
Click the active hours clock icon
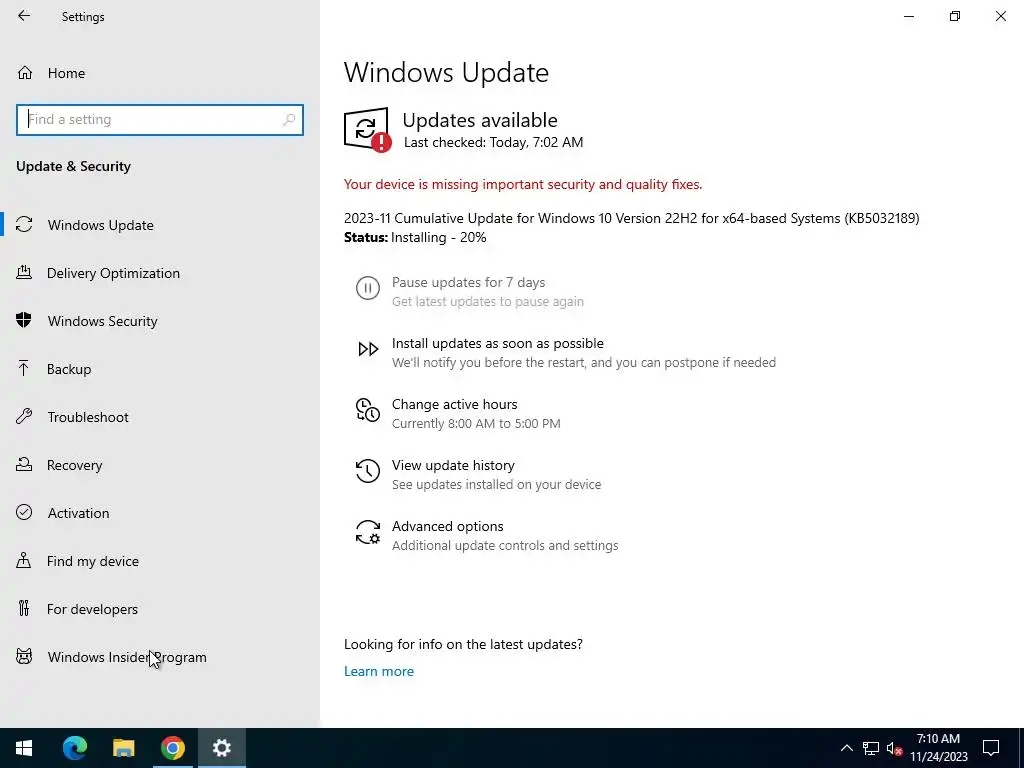tap(368, 410)
